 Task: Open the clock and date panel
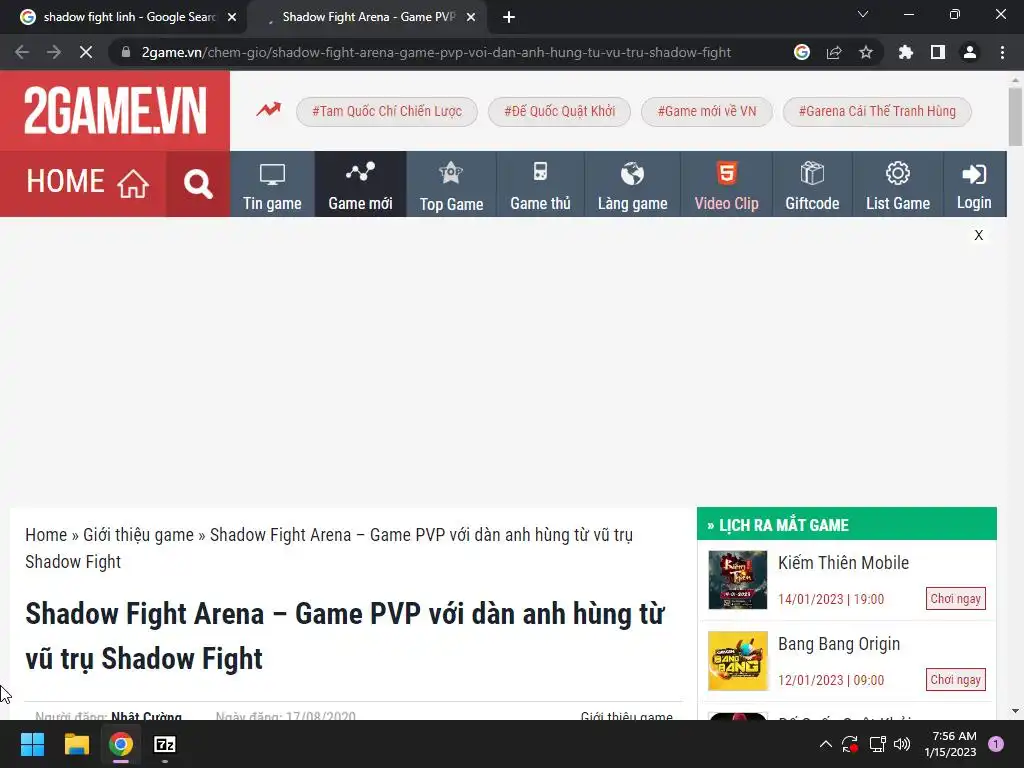tap(951, 744)
